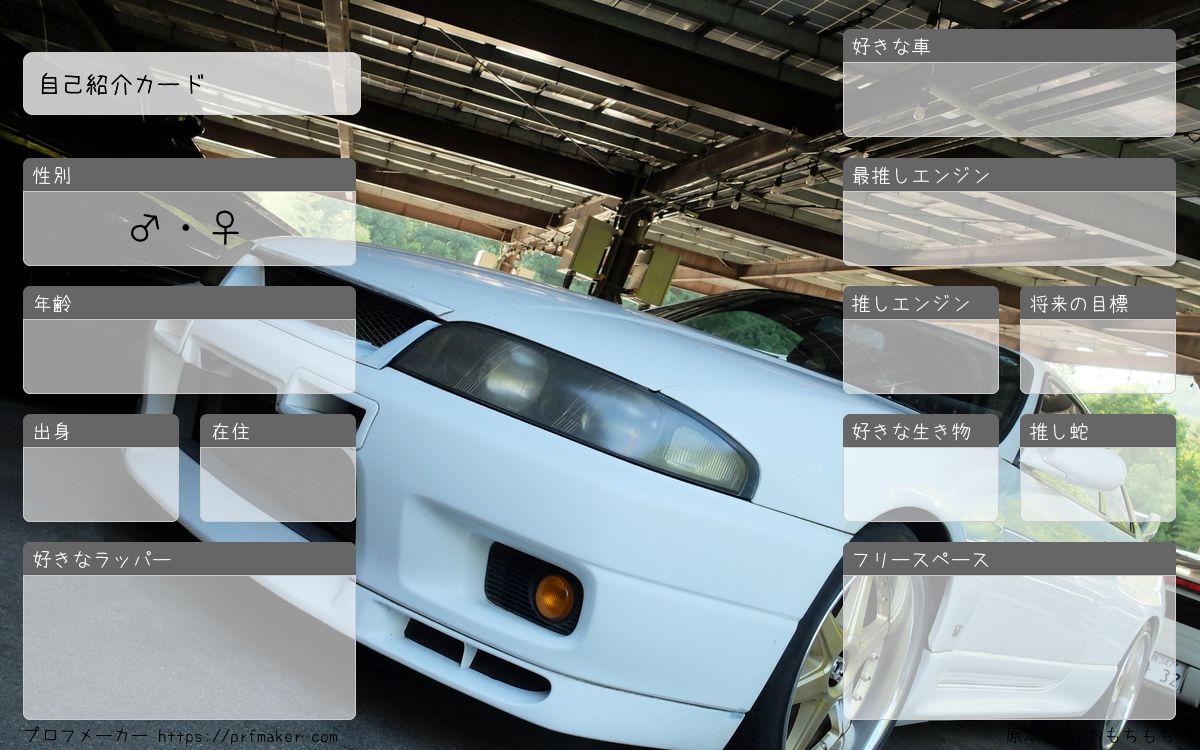This screenshot has height=750, width=1200.
Task: Click the blank area under 好きなラッパー
Action: (189, 647)
